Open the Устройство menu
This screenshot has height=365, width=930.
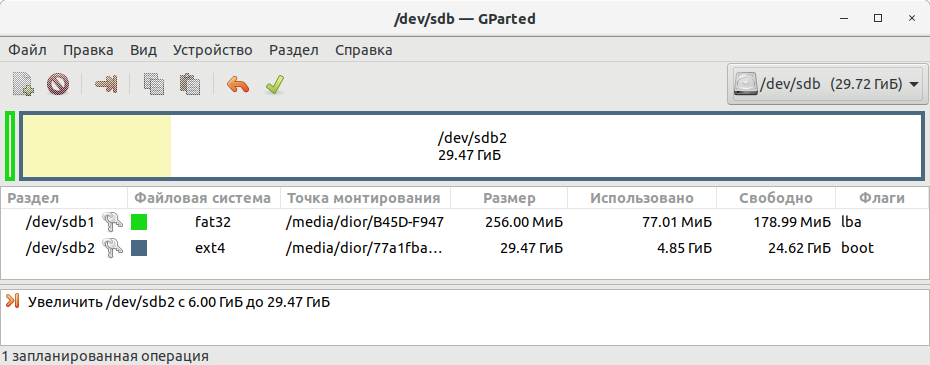tap(212, 50)
